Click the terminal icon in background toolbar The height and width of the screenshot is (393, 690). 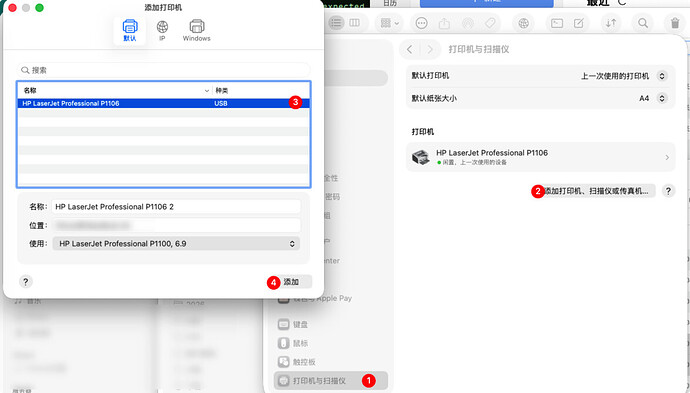tap(557, 23)
